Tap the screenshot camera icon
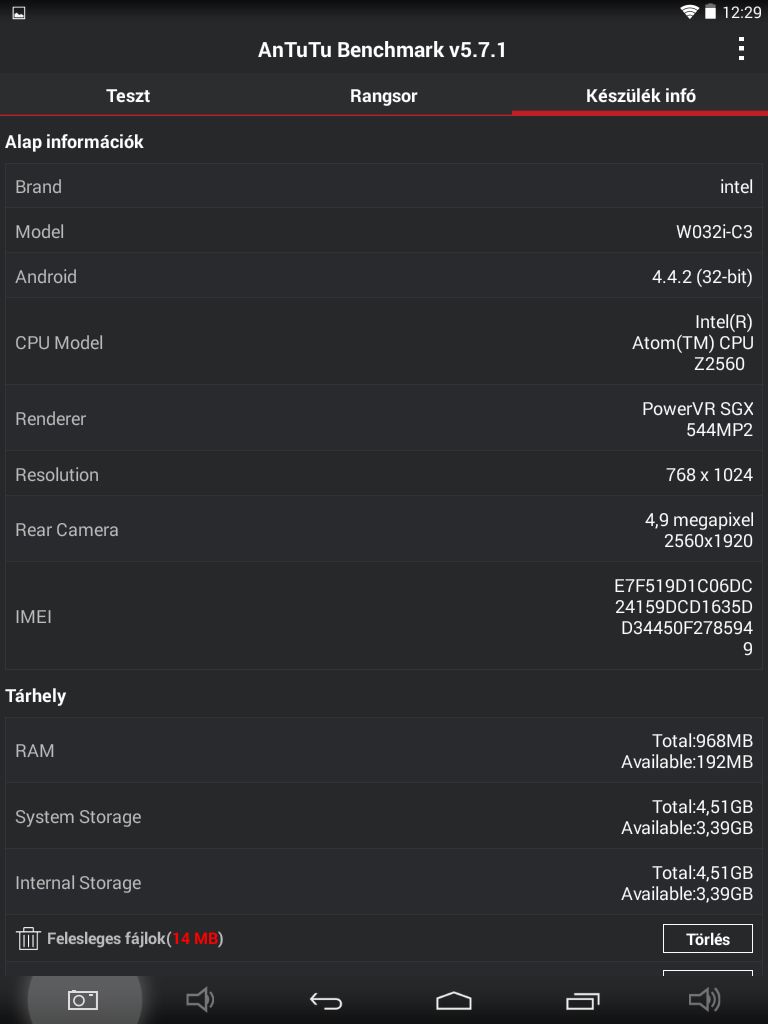This screenshot has width=768, height=1024. pos(83,999)
